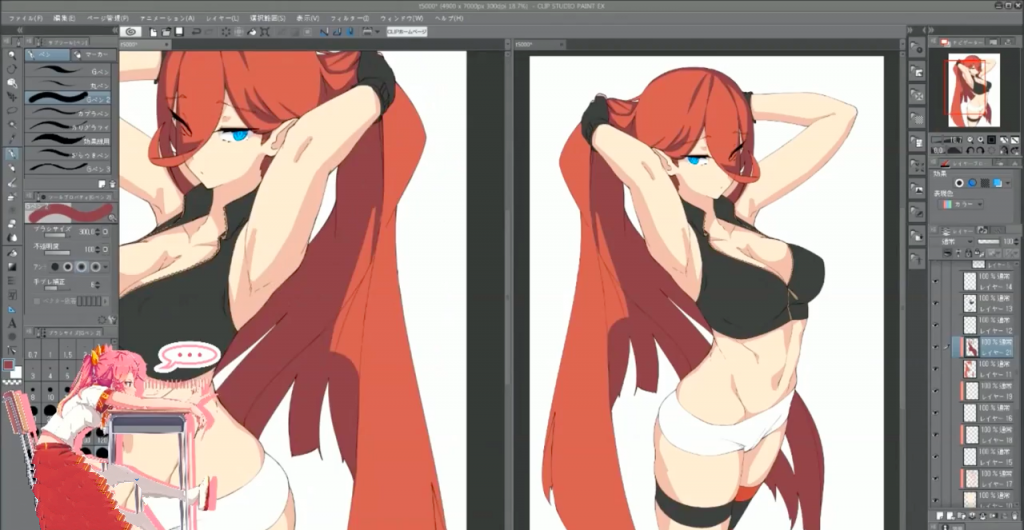Toggle visibility of レイヤー 11

point(936,369)
